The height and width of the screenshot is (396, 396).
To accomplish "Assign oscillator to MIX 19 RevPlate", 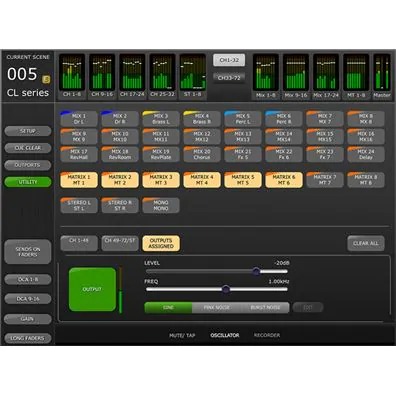I will coord(161,154).
